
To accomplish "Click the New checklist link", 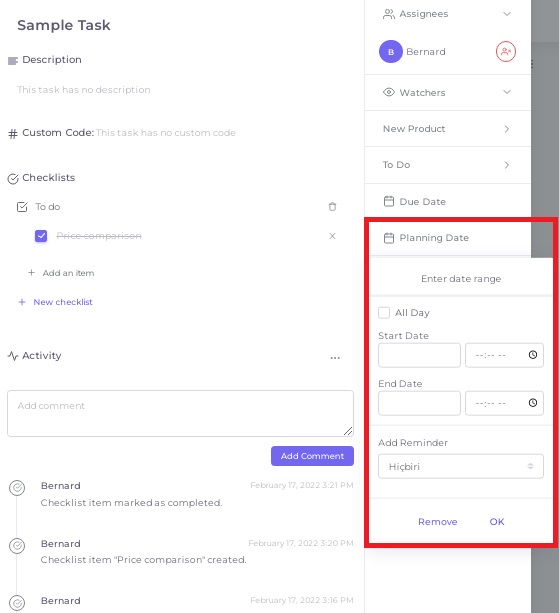I will pos(63,302).
